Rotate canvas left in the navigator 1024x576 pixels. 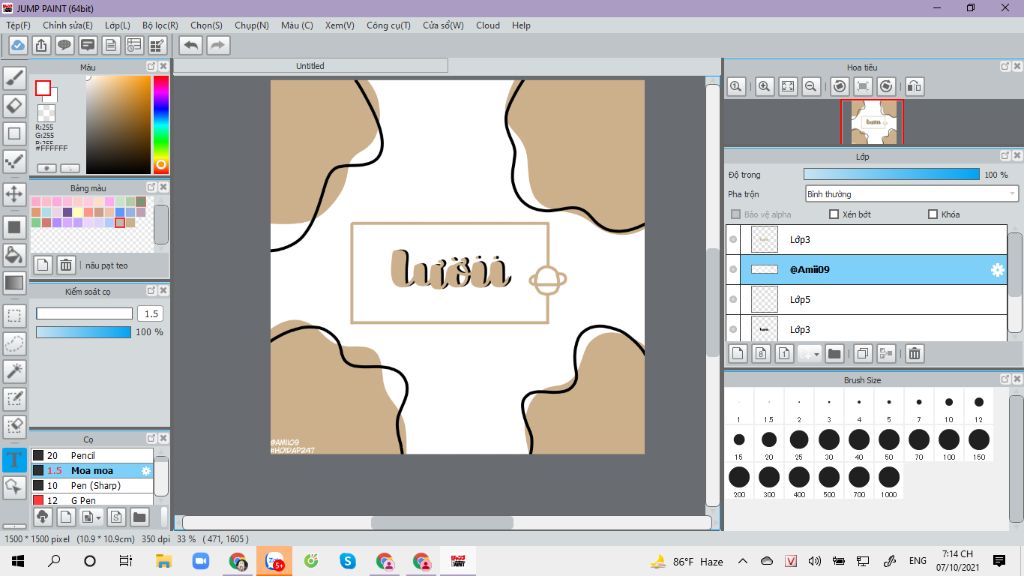pos(840,86)
